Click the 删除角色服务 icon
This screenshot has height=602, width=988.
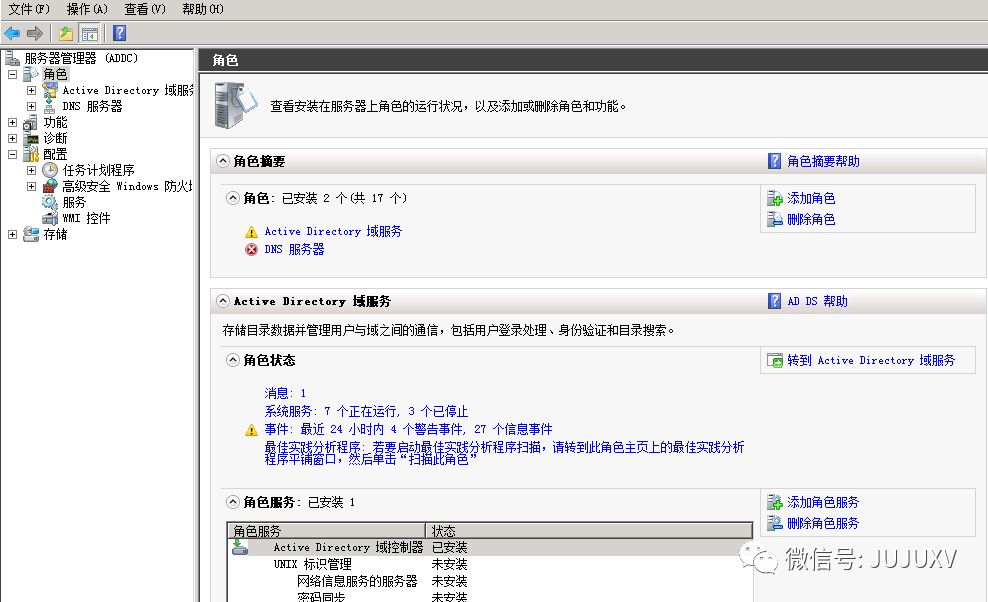[x=774, y=523]
